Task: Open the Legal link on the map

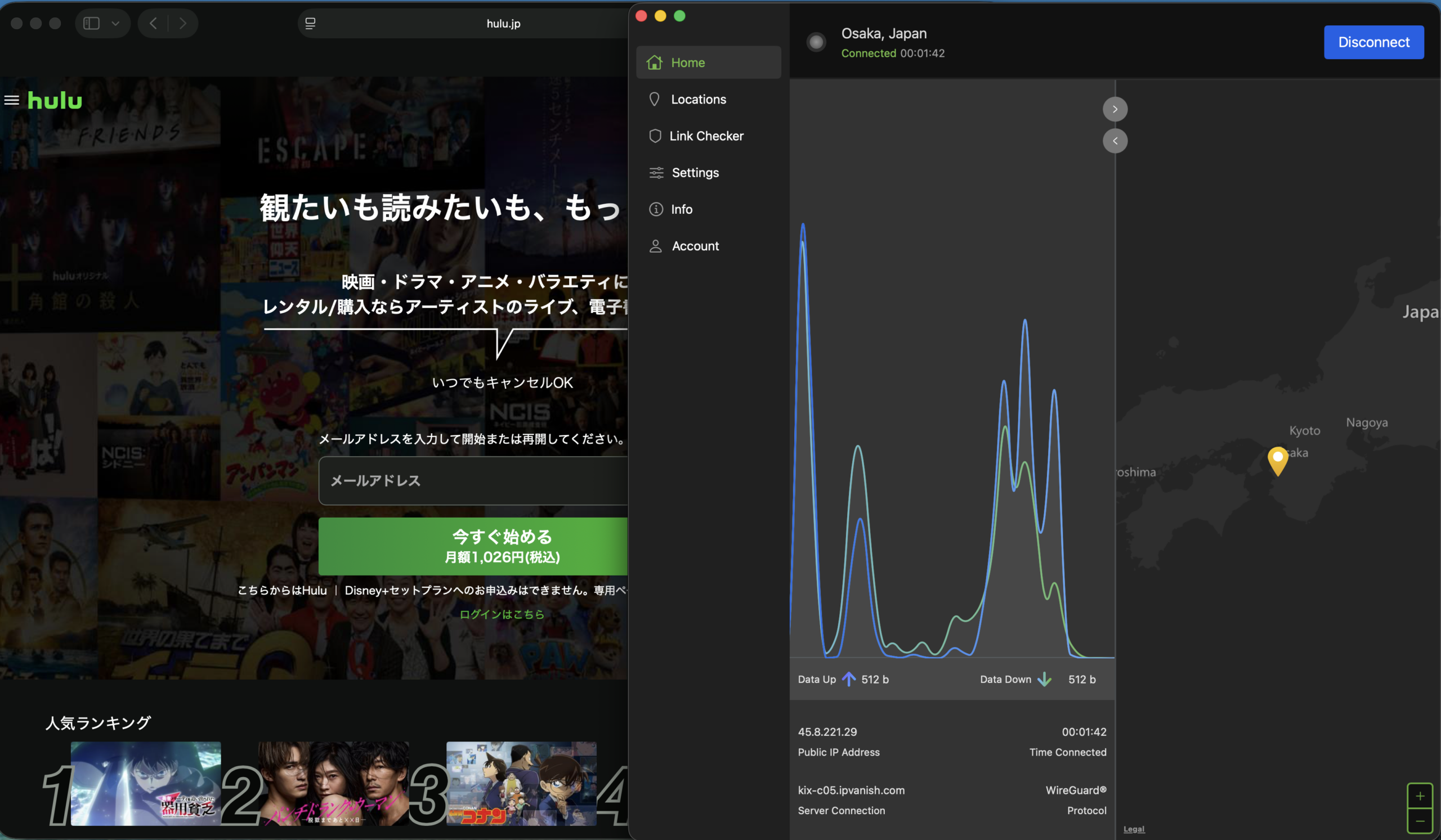Action: coord(1134,829)
